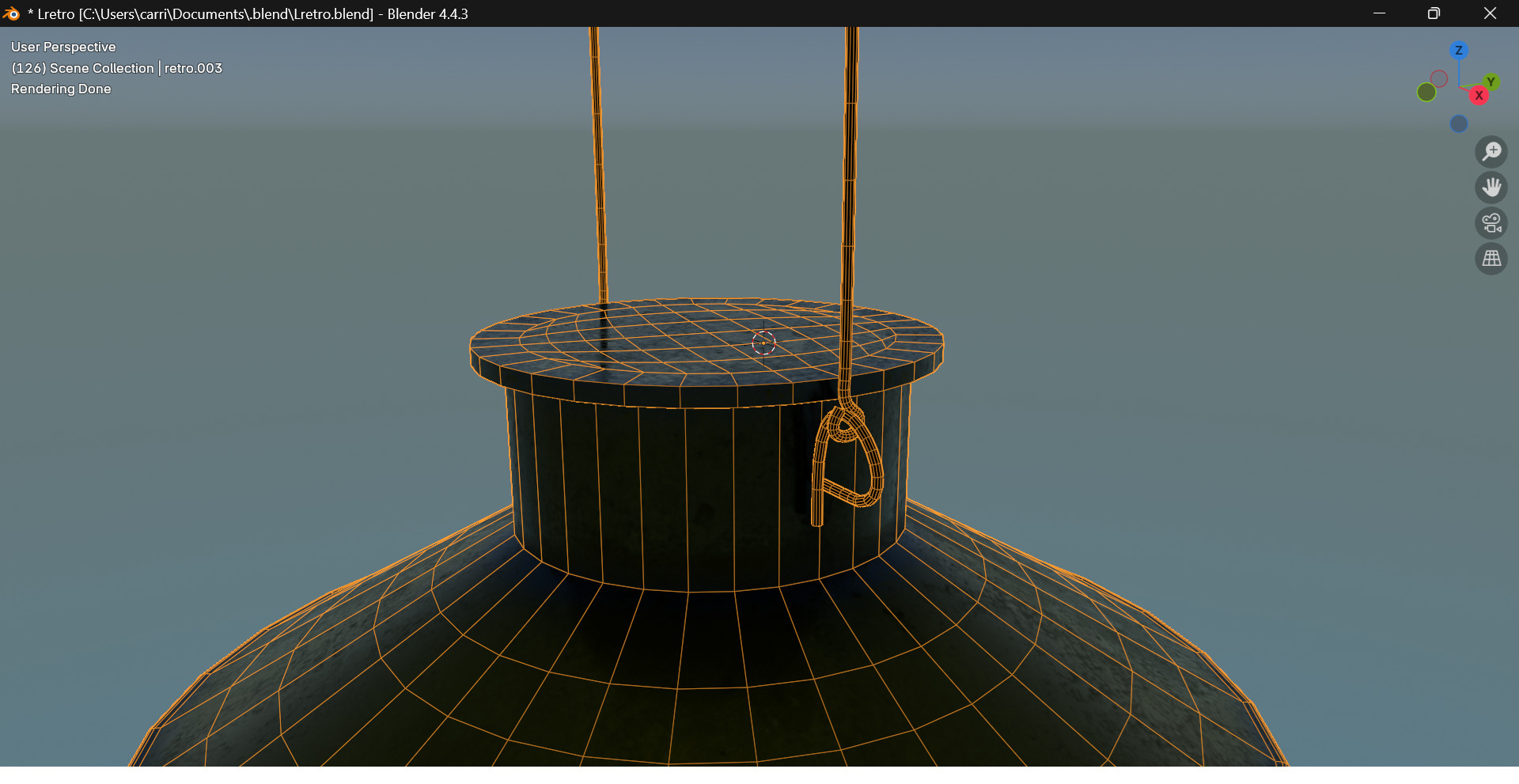Click the unlabeled green negative Y gizmo circle
The width and height of the screenshot is (1519, 784).
click(1426, 93)
